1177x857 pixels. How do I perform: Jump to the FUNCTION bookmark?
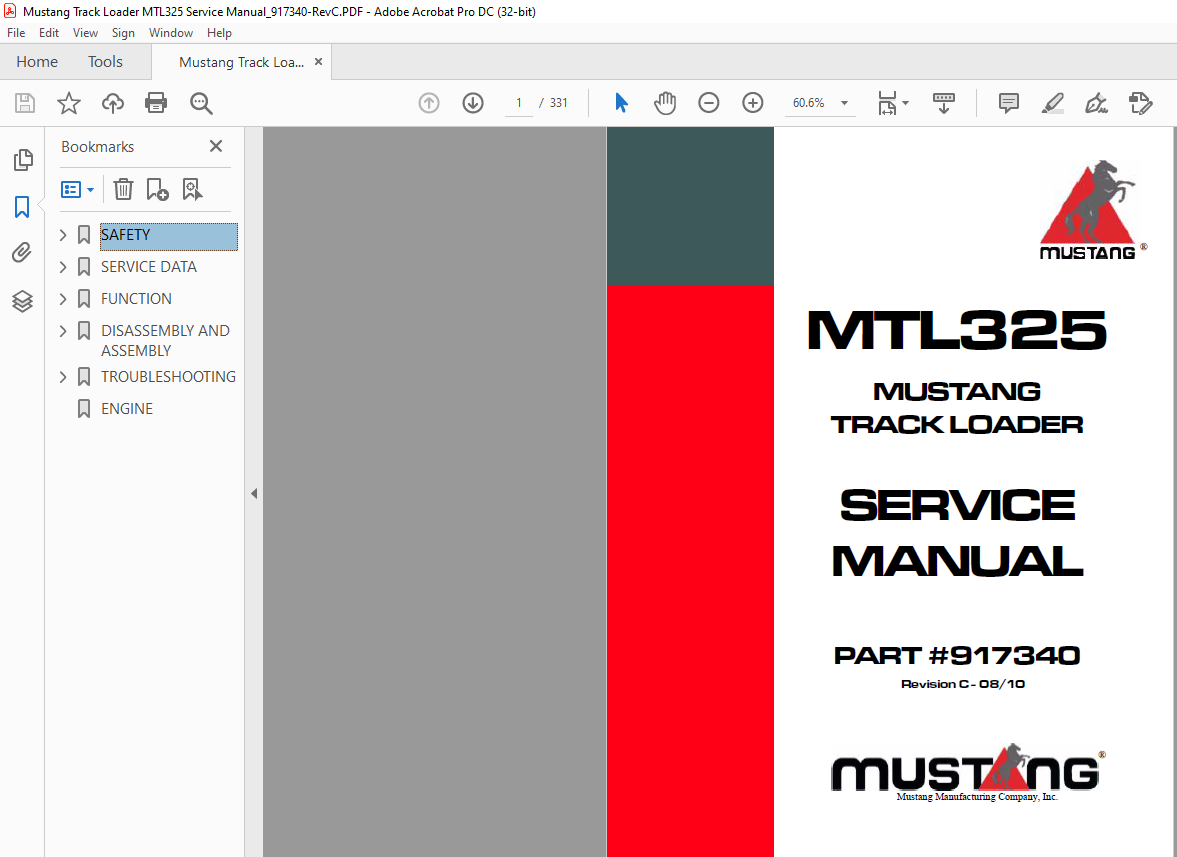136,299
